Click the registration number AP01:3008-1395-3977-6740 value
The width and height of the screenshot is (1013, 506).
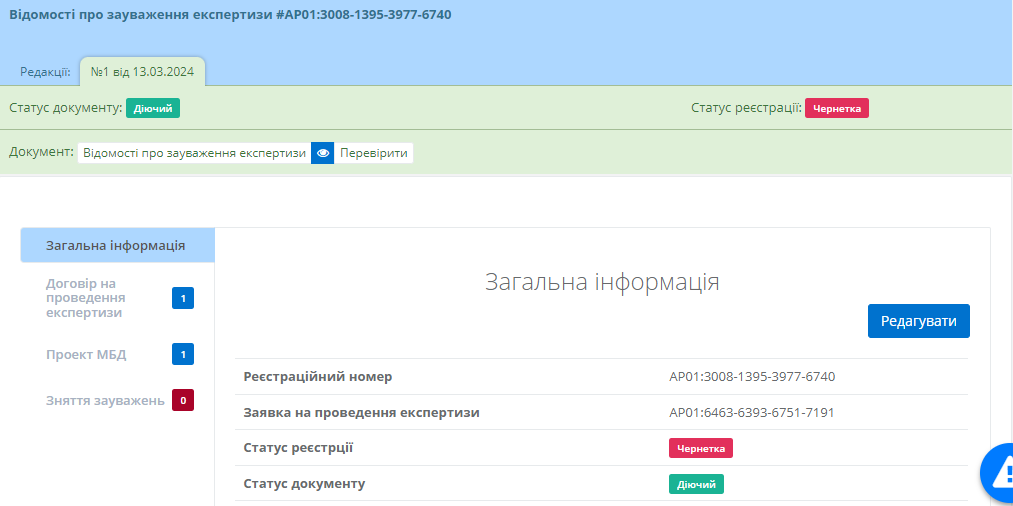tap(751, 377)
